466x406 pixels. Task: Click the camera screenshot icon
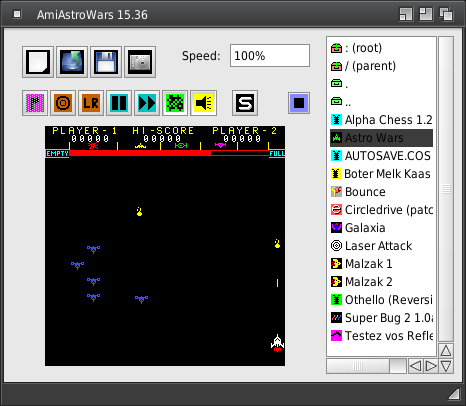[x=140, y=62]
